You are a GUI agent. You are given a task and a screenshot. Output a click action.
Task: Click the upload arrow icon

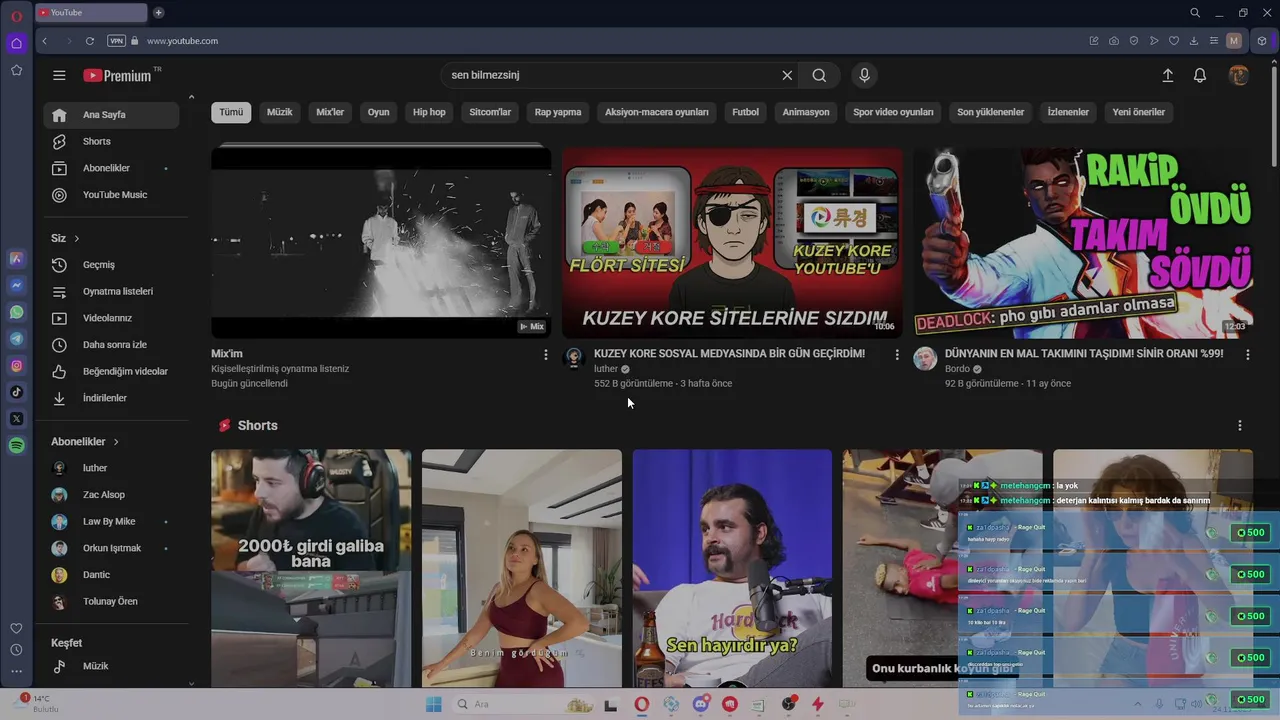[1167, 75]
